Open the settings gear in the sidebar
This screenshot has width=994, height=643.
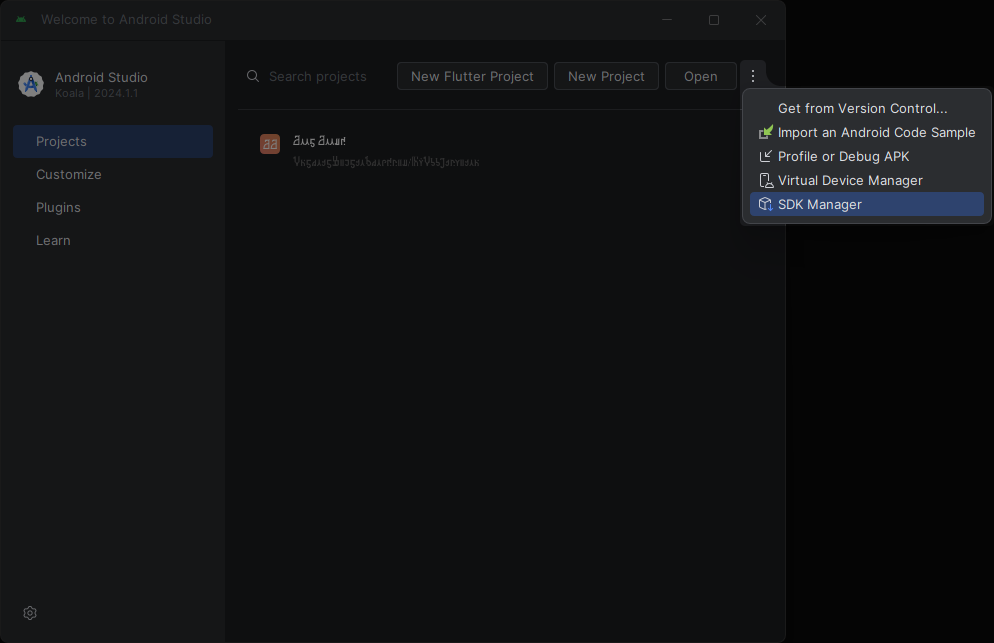[x=30, y=613]
